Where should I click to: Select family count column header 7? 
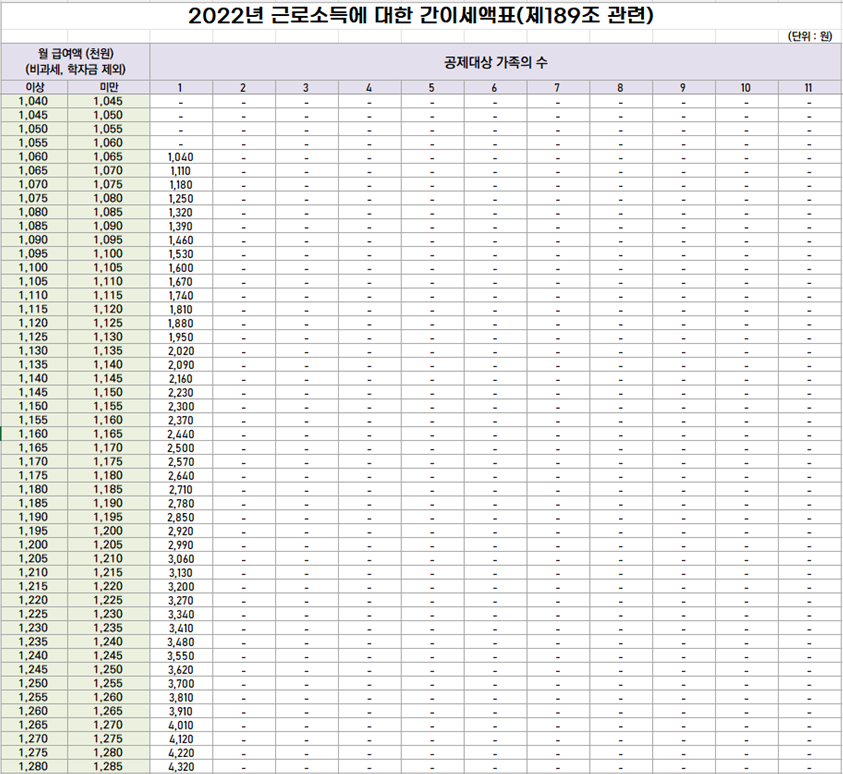coord(558,88)
